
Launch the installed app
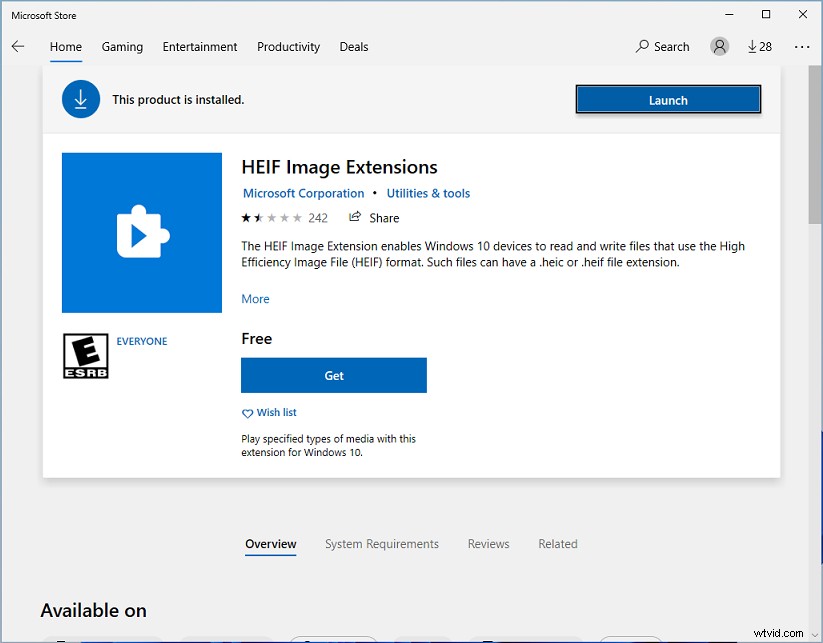coord(667,99)
